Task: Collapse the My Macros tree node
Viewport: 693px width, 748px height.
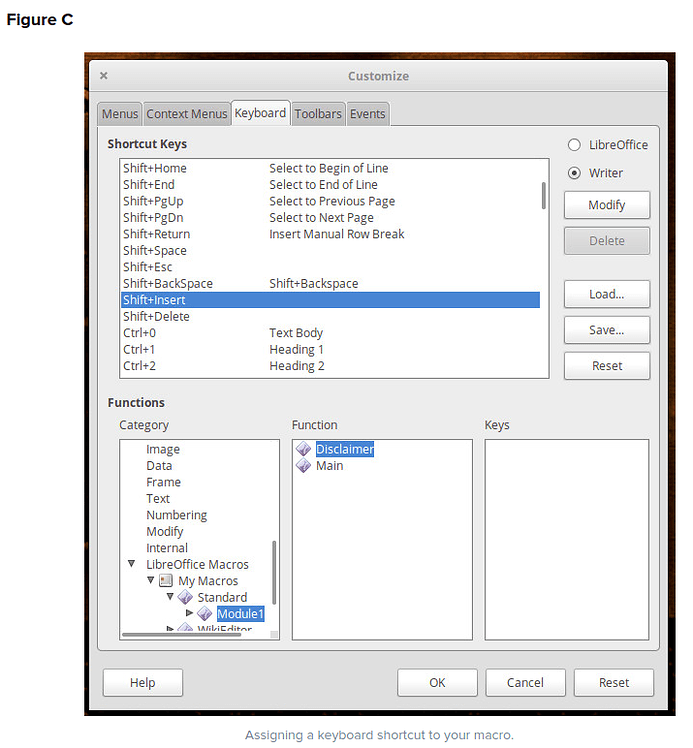Action: pos(151,580)
